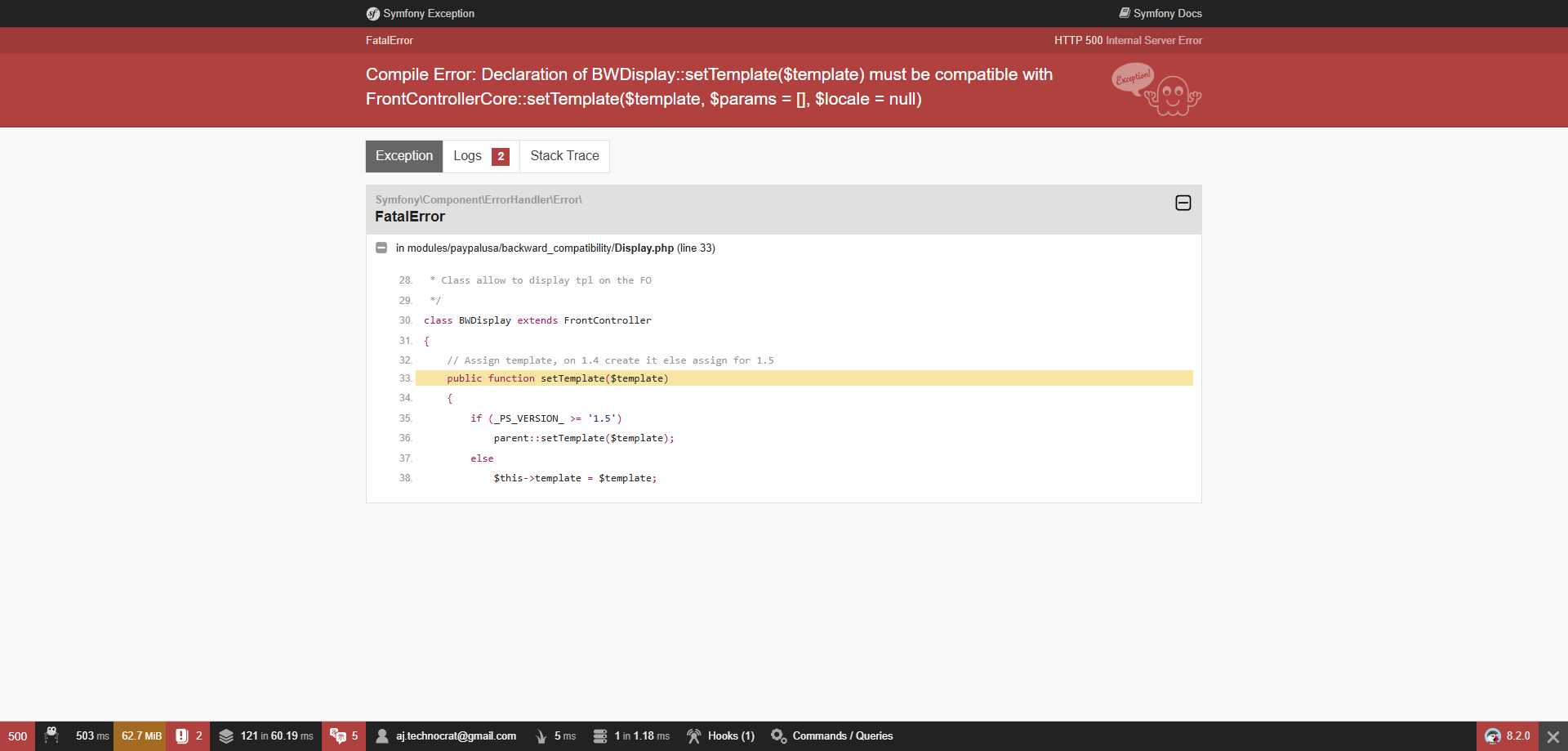This screenshot has height=751, width=1568.
Task: Select the Exception tab
Action: pos(404,156)
